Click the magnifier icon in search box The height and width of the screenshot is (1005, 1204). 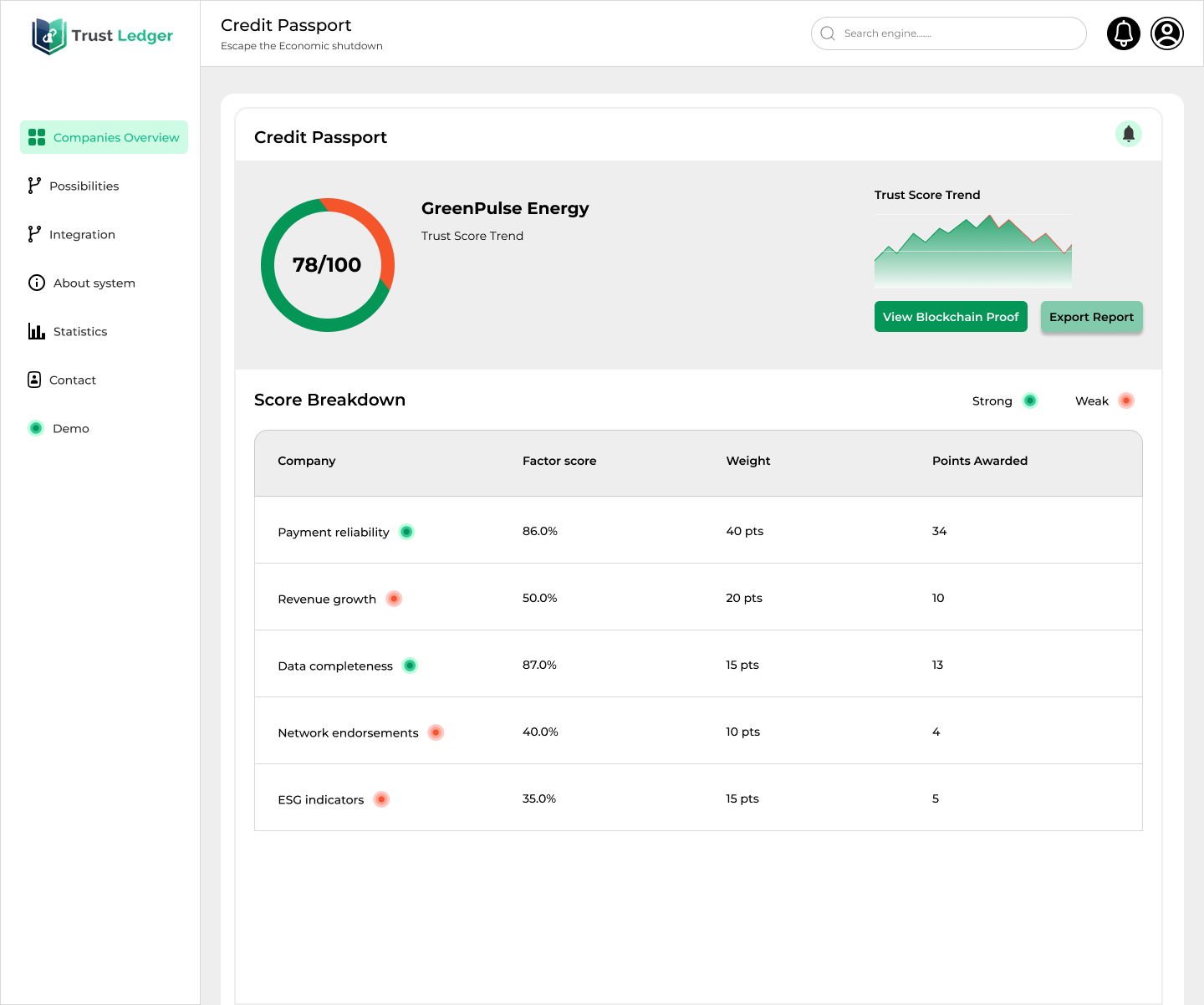pyautogui.click(x=828, y=33)
